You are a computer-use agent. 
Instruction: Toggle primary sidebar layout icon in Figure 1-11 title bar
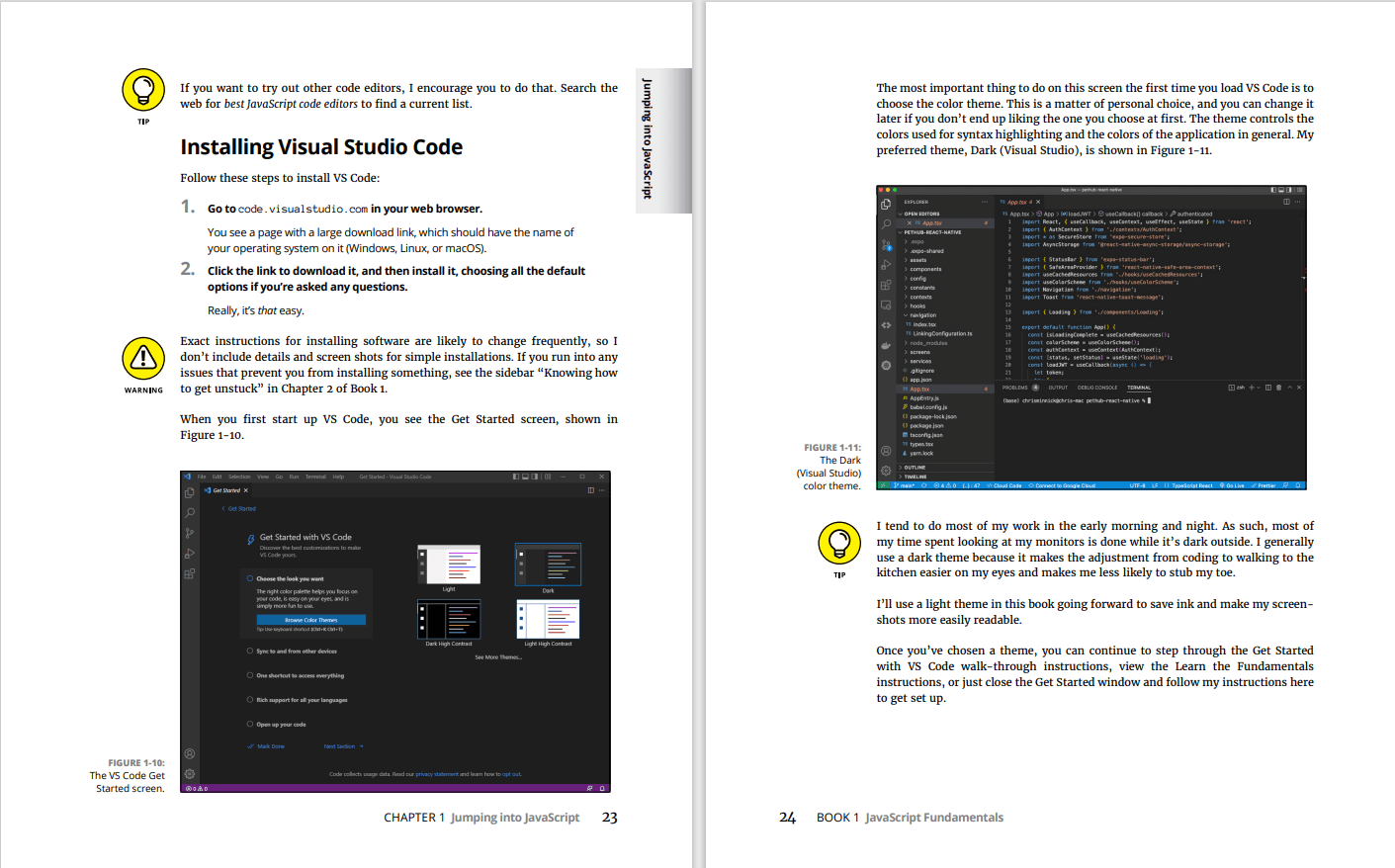[x=1273, y=190]
